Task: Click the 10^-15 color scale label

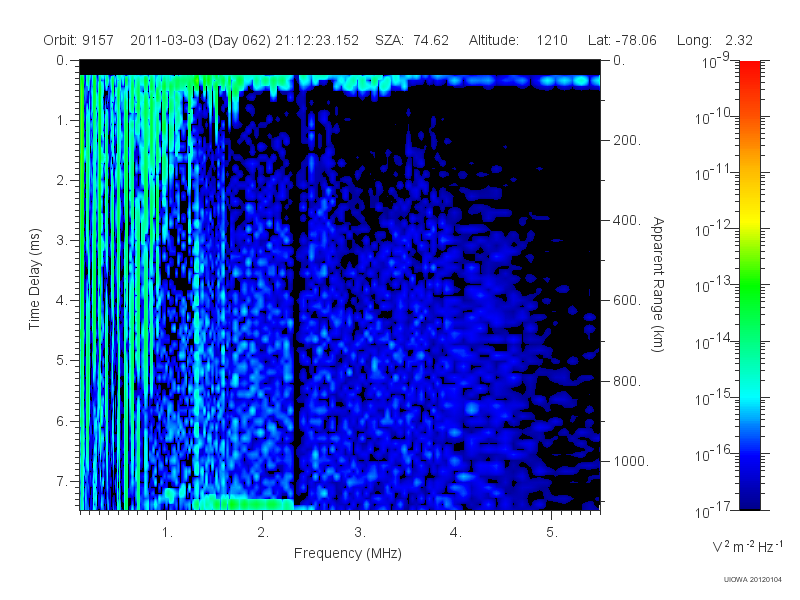Action: point(712,397)
